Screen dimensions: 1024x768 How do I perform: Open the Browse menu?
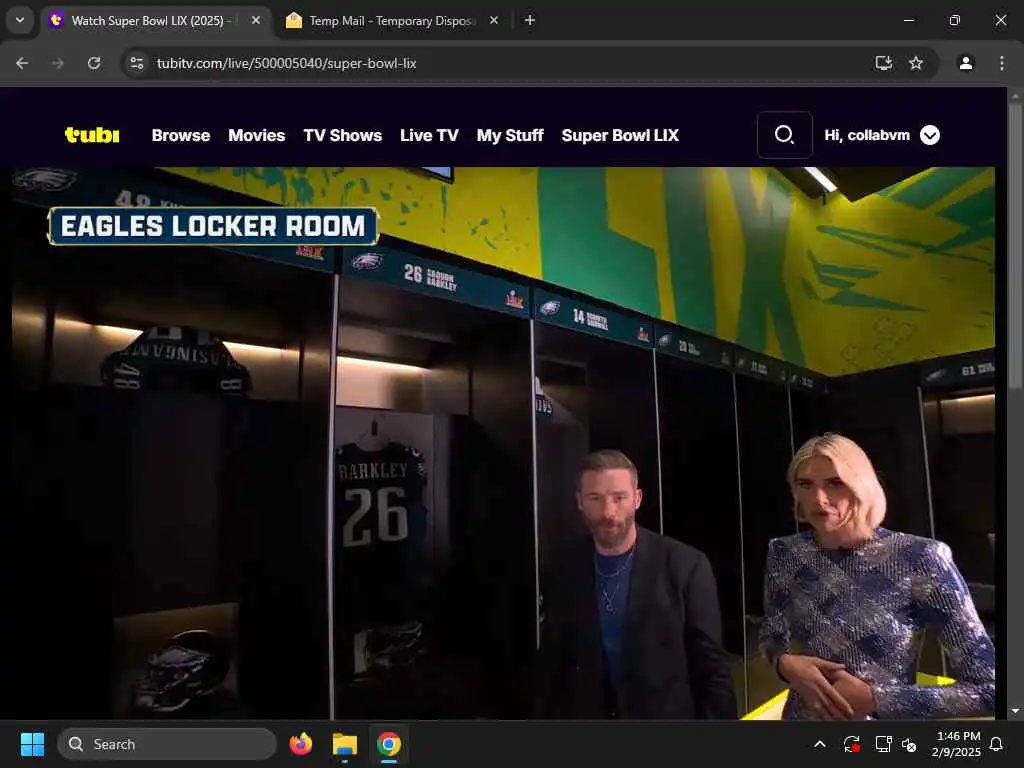pyautogui.click(x=181, y=135)
